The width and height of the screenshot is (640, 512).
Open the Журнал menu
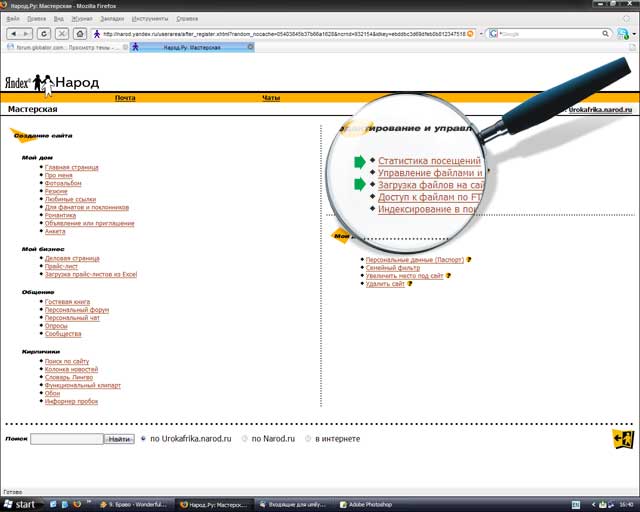click(x=82, y=19)
